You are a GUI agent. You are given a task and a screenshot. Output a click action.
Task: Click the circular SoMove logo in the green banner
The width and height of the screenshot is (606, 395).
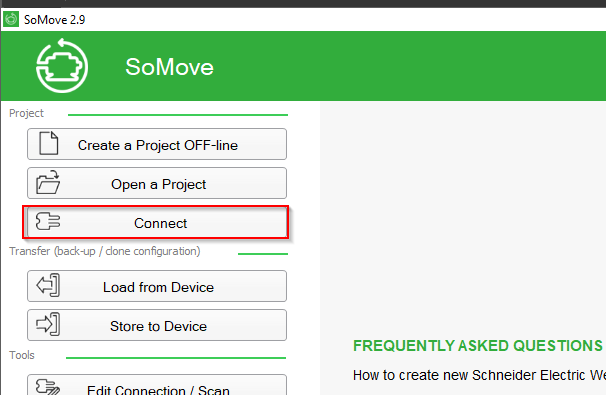point(62,66)
